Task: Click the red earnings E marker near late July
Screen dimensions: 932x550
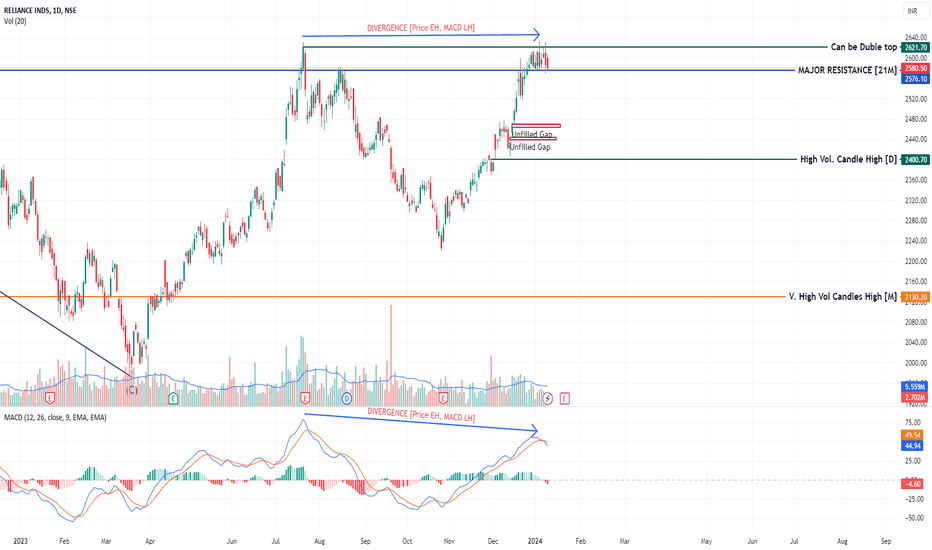Action: pos(305,398)
